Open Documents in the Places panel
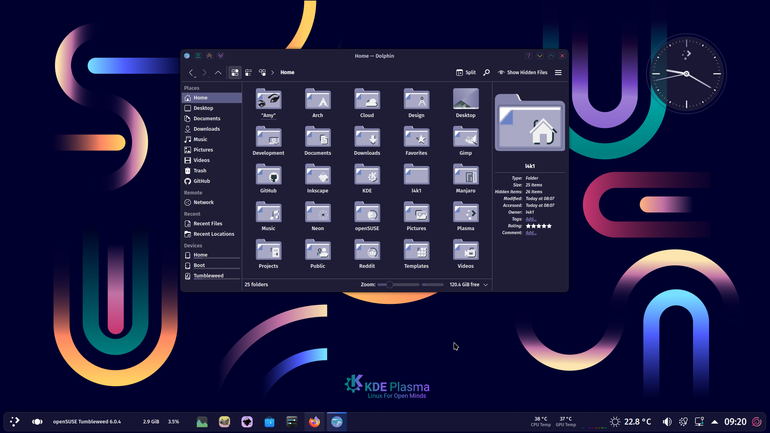 pyautogui.click(x=212, y=118)
